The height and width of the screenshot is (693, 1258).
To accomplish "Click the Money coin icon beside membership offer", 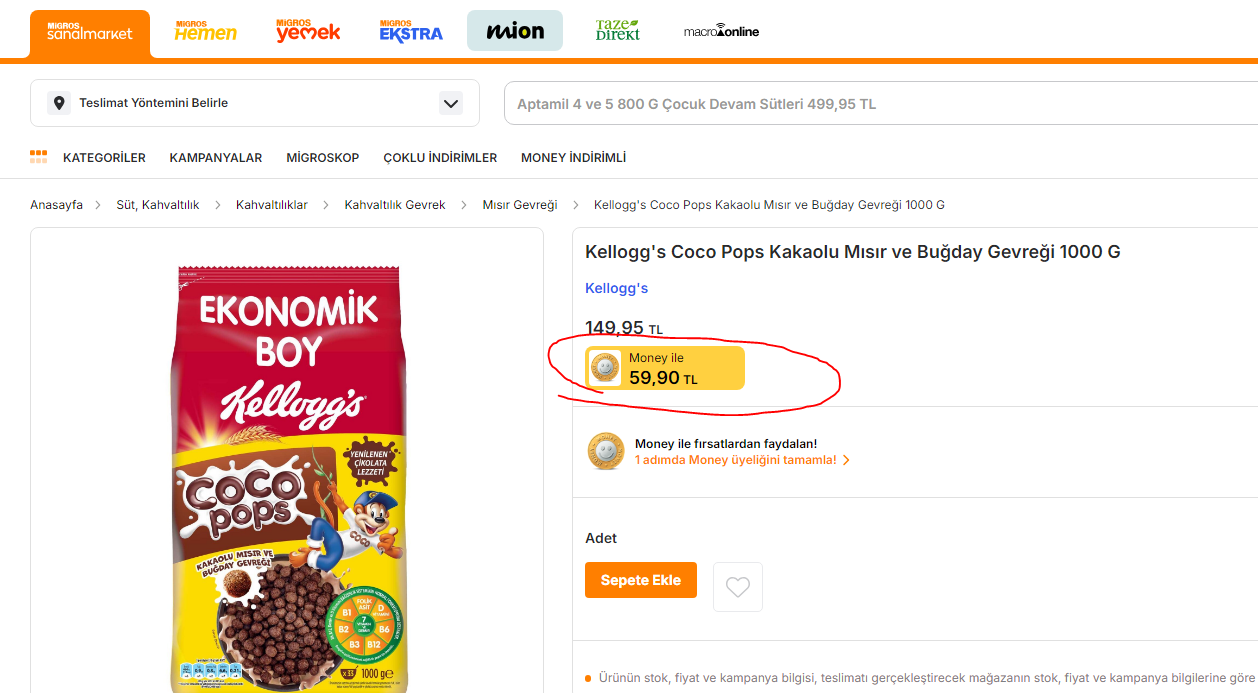I will tap(606, 451).
